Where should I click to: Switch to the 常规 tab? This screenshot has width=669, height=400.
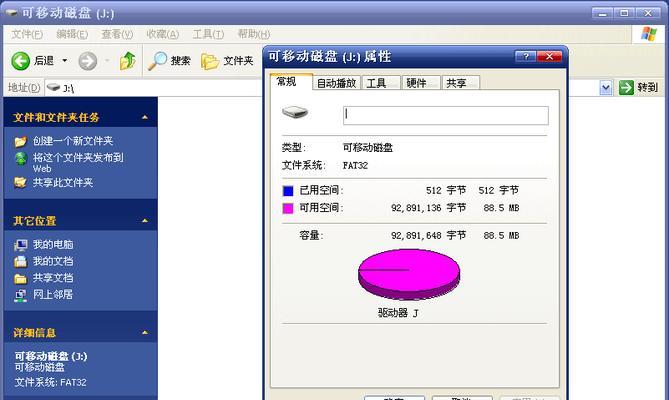coord(291,81)
